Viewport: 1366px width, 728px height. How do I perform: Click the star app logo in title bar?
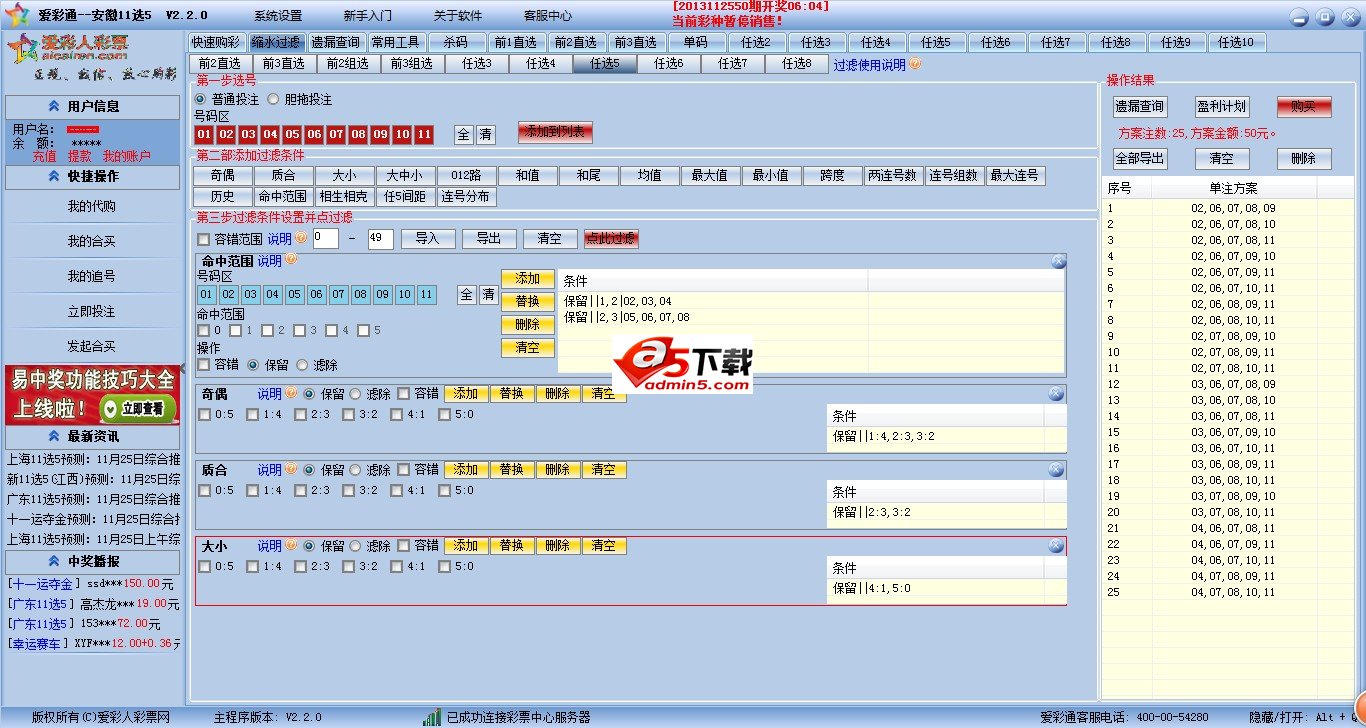(17, 17)
